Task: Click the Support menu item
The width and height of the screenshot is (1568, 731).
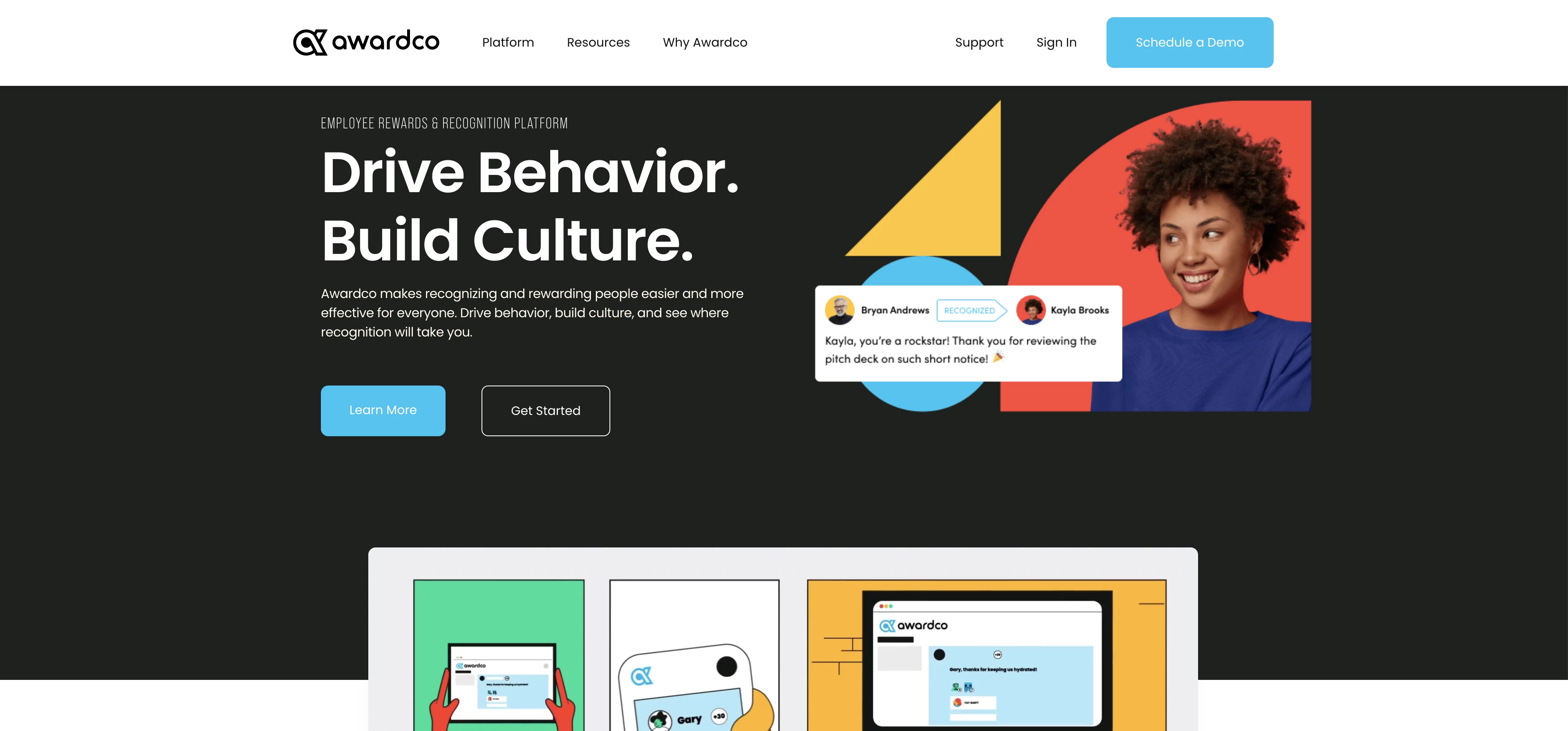Action: click(979, 42)
